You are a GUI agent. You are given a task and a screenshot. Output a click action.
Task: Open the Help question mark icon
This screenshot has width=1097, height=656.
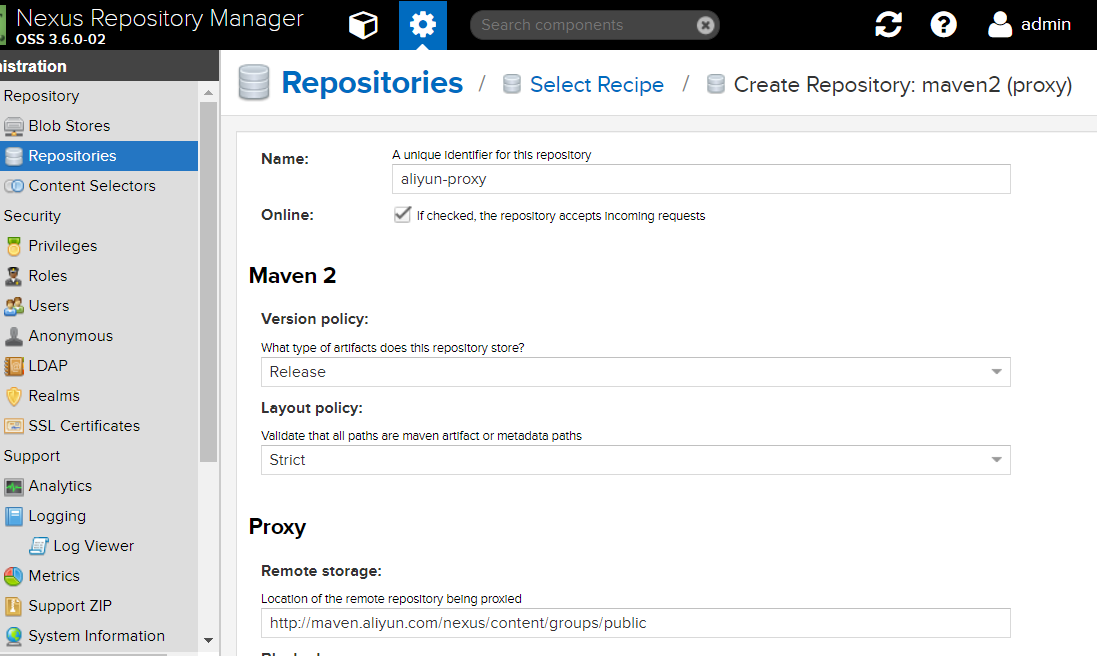pos(943,25)
